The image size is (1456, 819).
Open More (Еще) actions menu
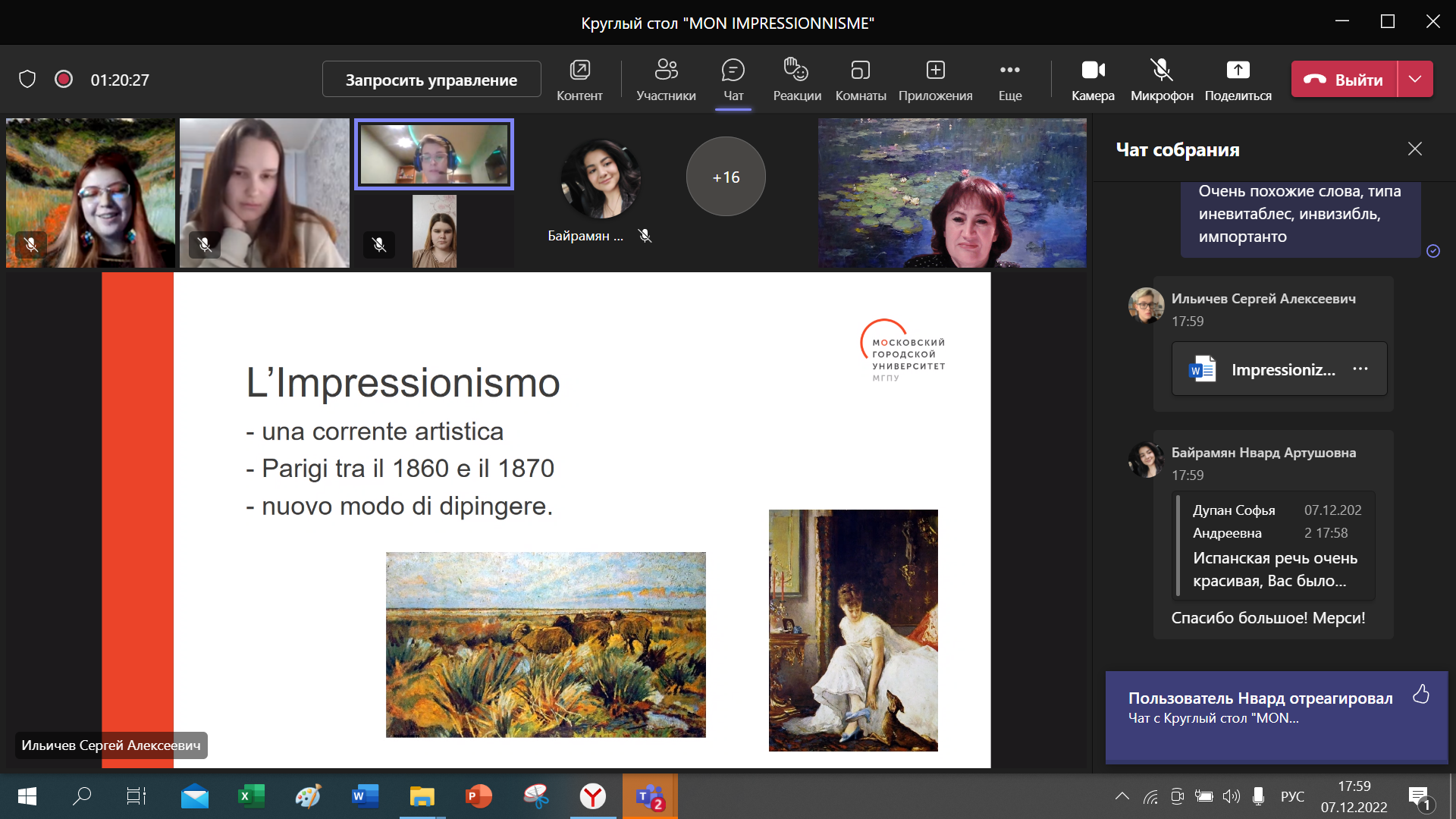tap(1009, 79)
